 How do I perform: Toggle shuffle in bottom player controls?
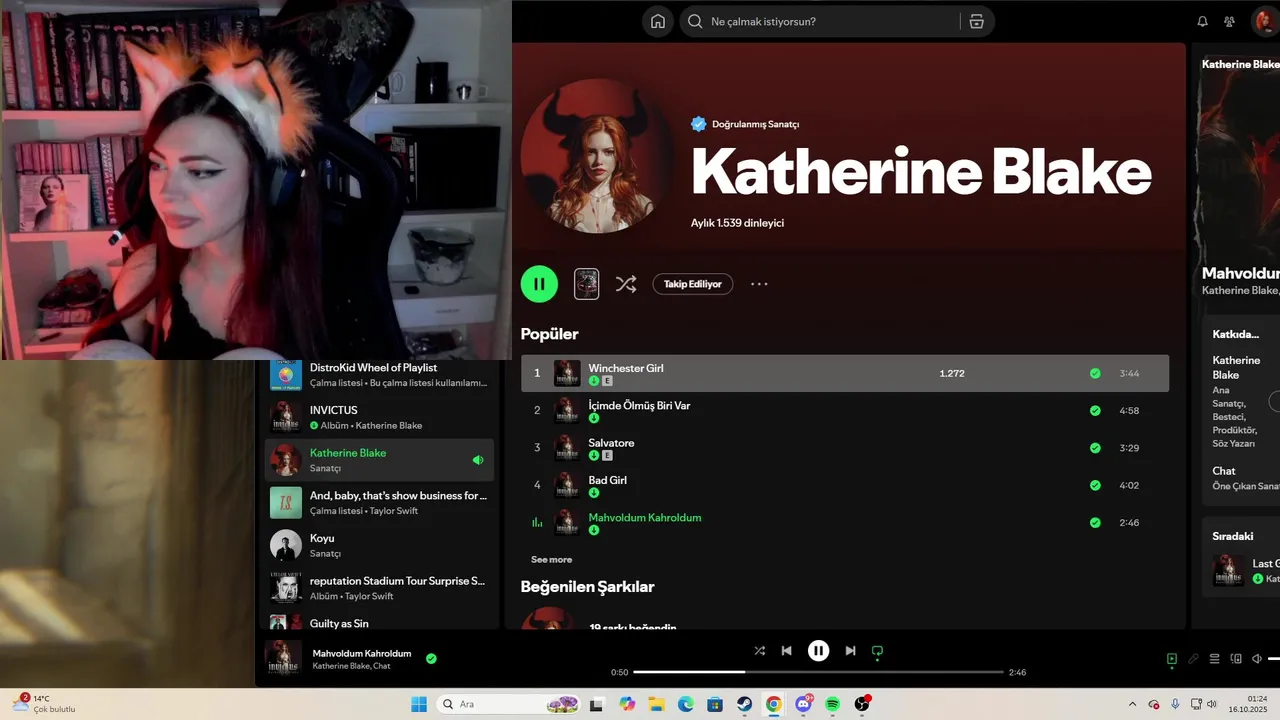point(759,651)
